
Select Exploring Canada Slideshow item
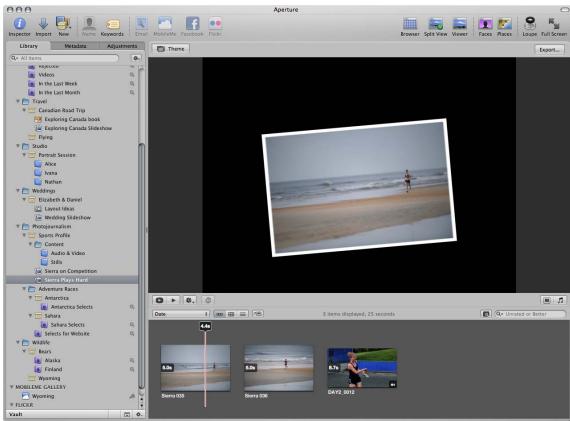click(x=78, y=128)
